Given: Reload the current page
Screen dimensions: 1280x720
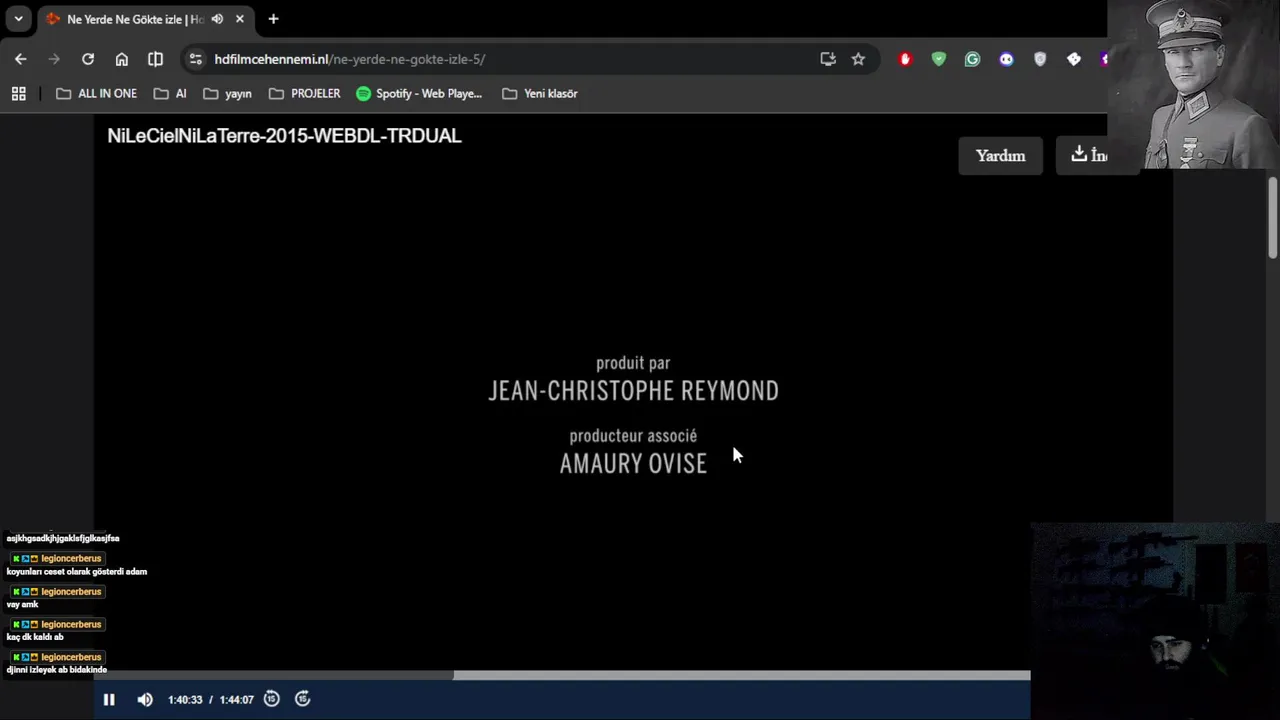Looking at the screenshot, I should click(x=88, y=59).
